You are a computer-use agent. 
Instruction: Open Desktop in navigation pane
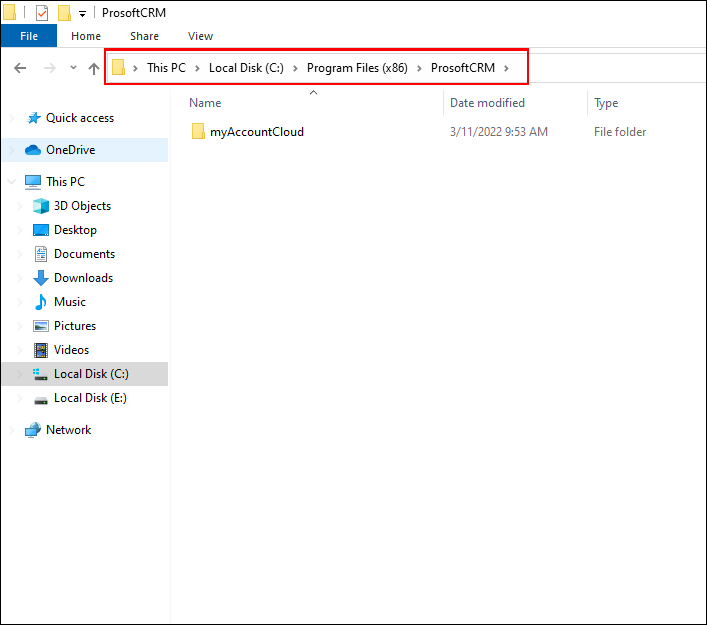75,230
